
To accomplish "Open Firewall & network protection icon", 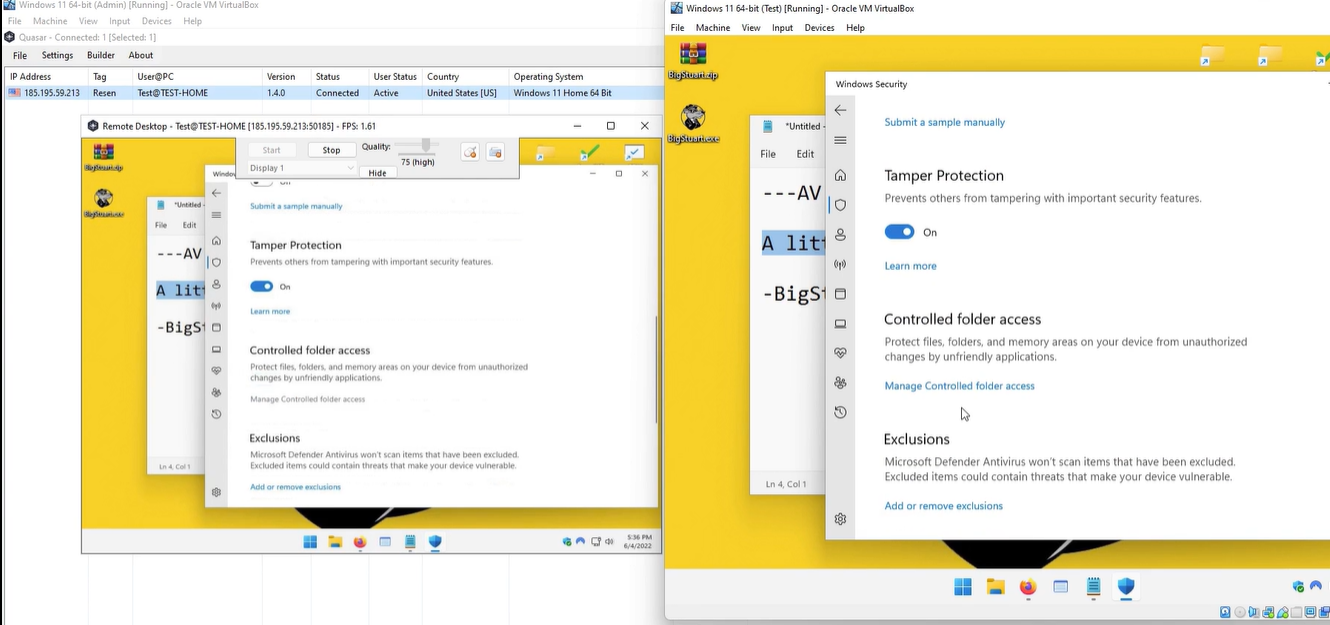I will tap(840, 264).
